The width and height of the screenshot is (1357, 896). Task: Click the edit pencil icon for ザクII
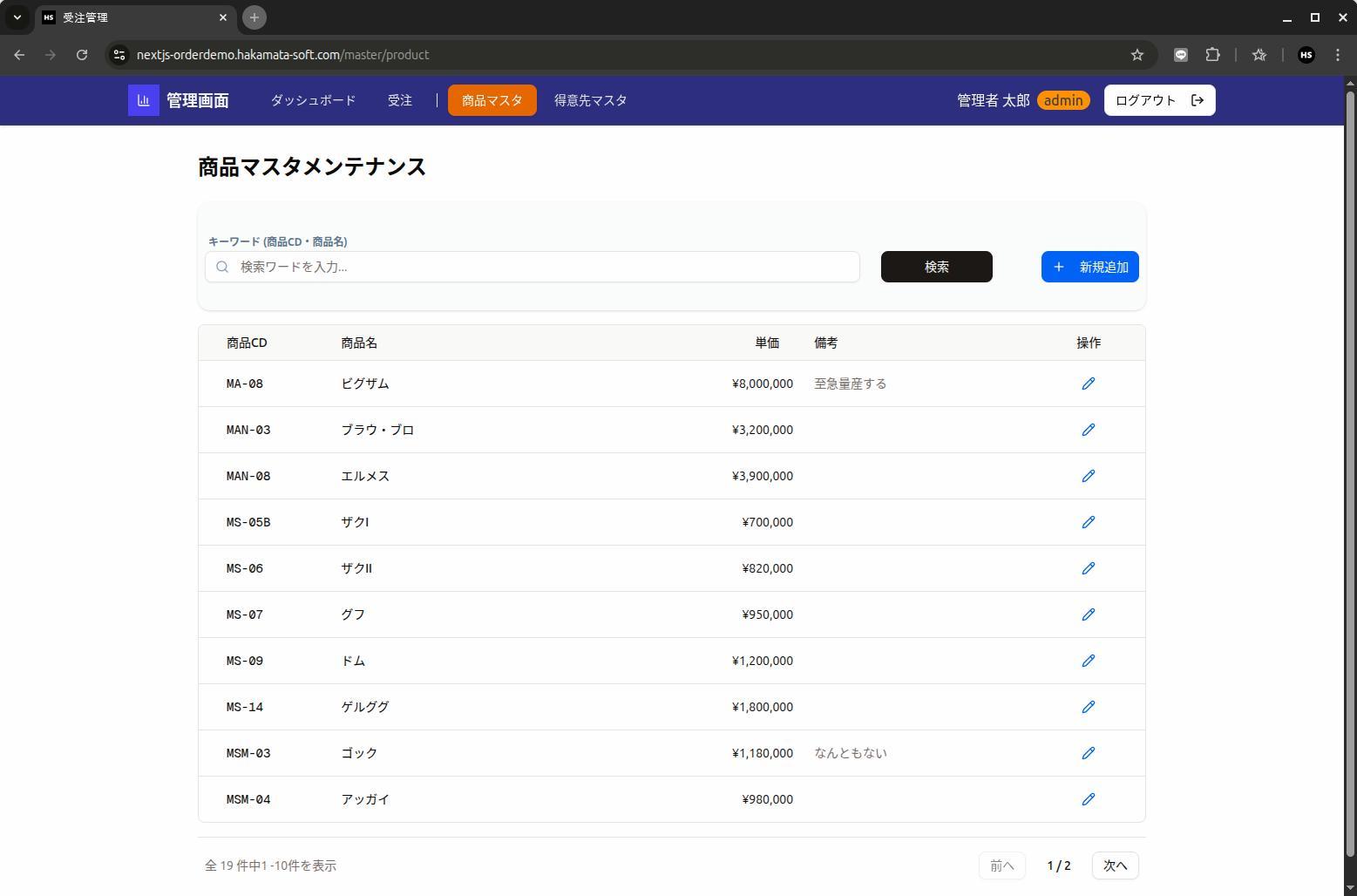[1088, 568]
